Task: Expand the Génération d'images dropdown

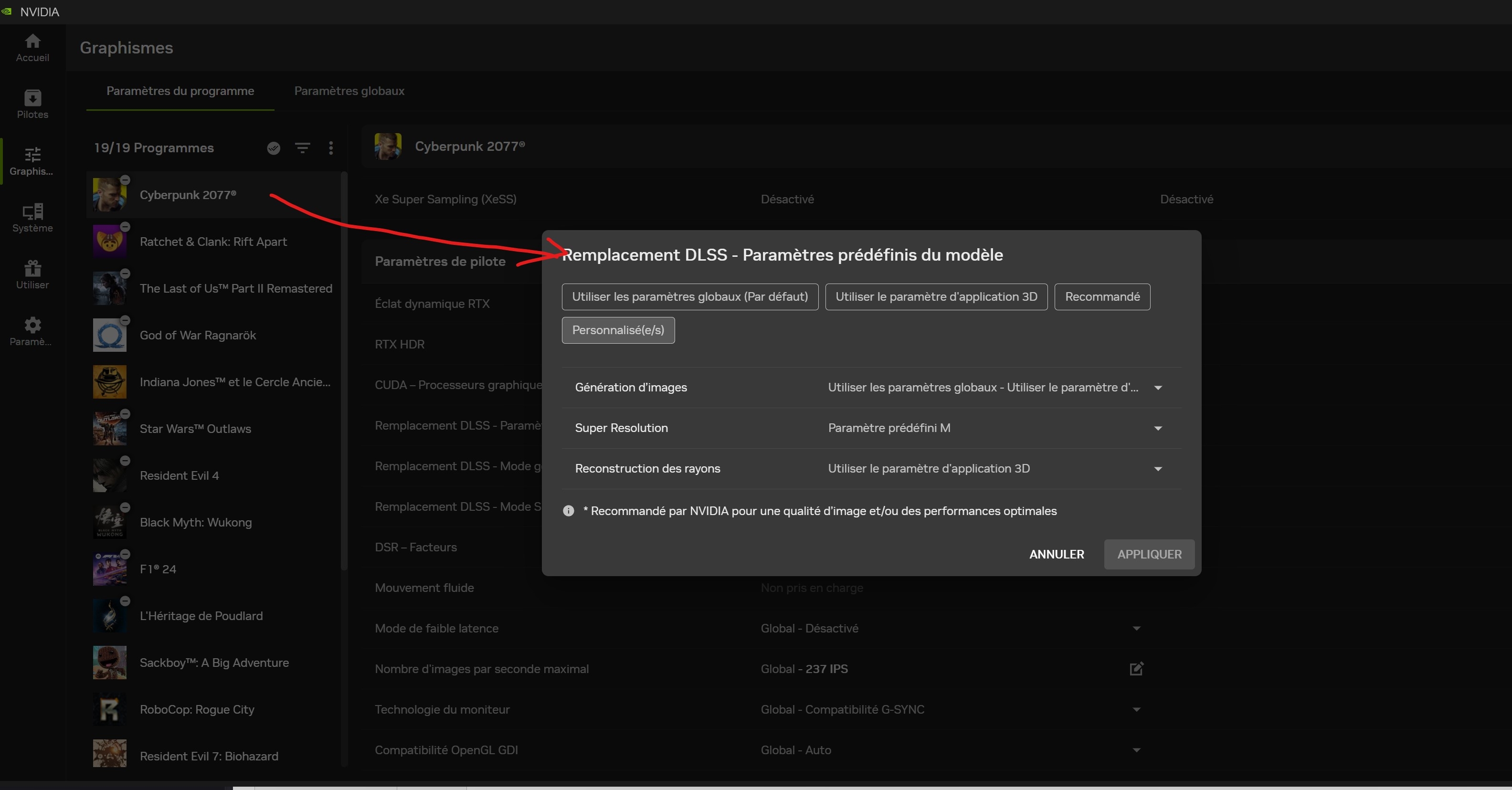Action: [x=1157, y=388]
